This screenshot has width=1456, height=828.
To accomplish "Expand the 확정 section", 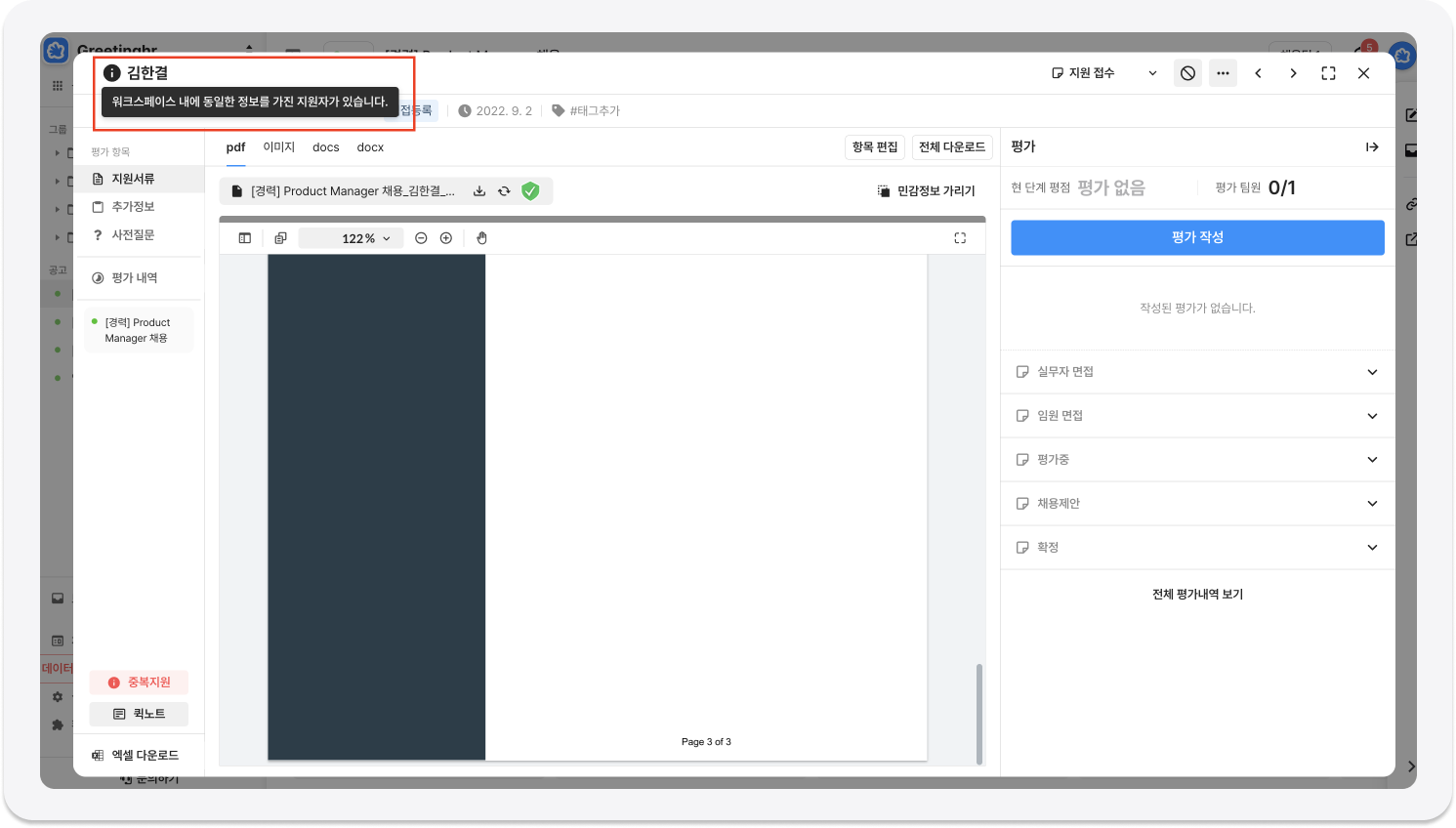I will click(1197, 548).
